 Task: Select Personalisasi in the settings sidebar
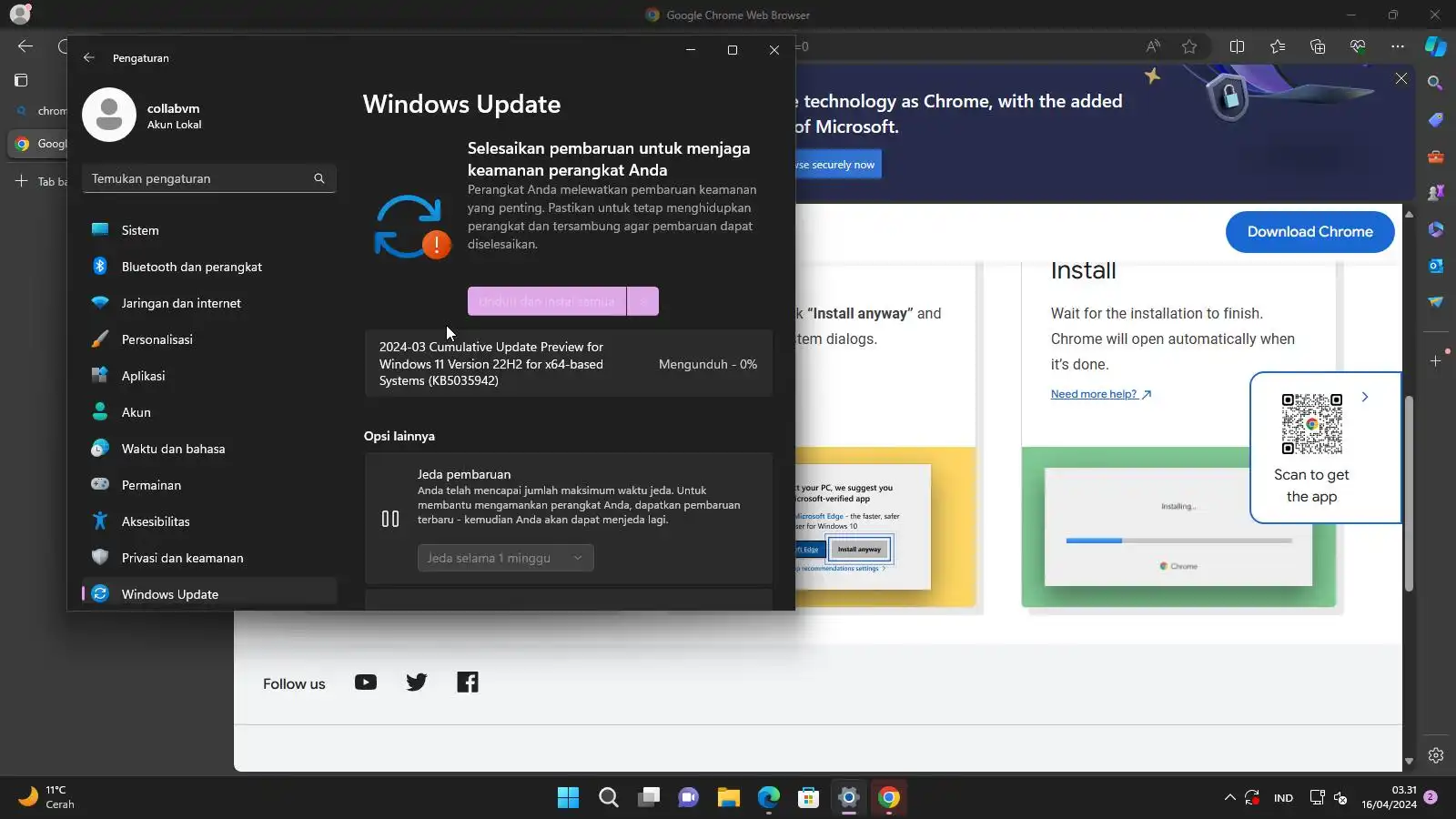coord(209,339)
